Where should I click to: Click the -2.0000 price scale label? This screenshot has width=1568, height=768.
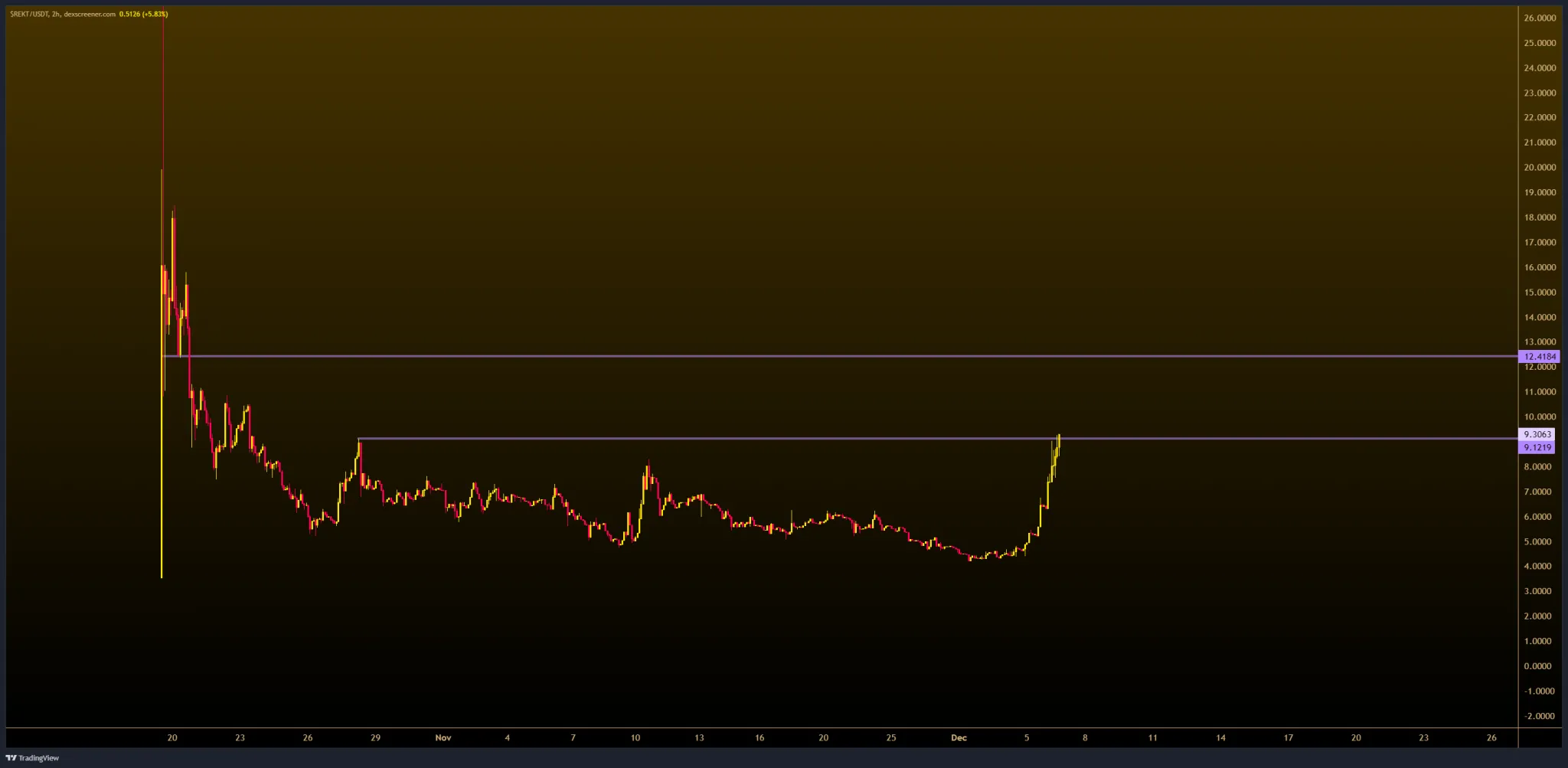coord(1539,716)
